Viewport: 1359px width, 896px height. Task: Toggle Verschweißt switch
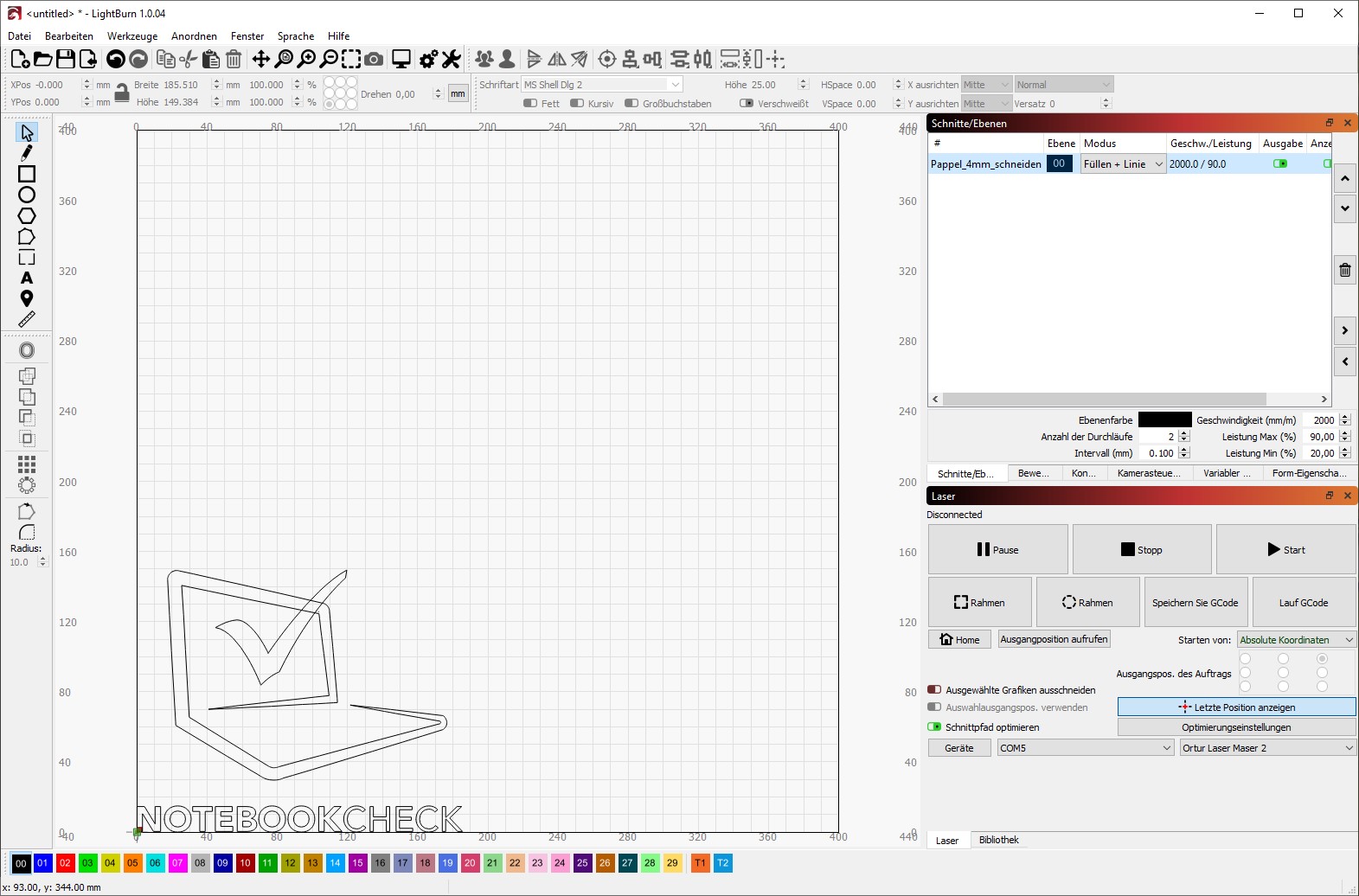(x=747, y=104)
